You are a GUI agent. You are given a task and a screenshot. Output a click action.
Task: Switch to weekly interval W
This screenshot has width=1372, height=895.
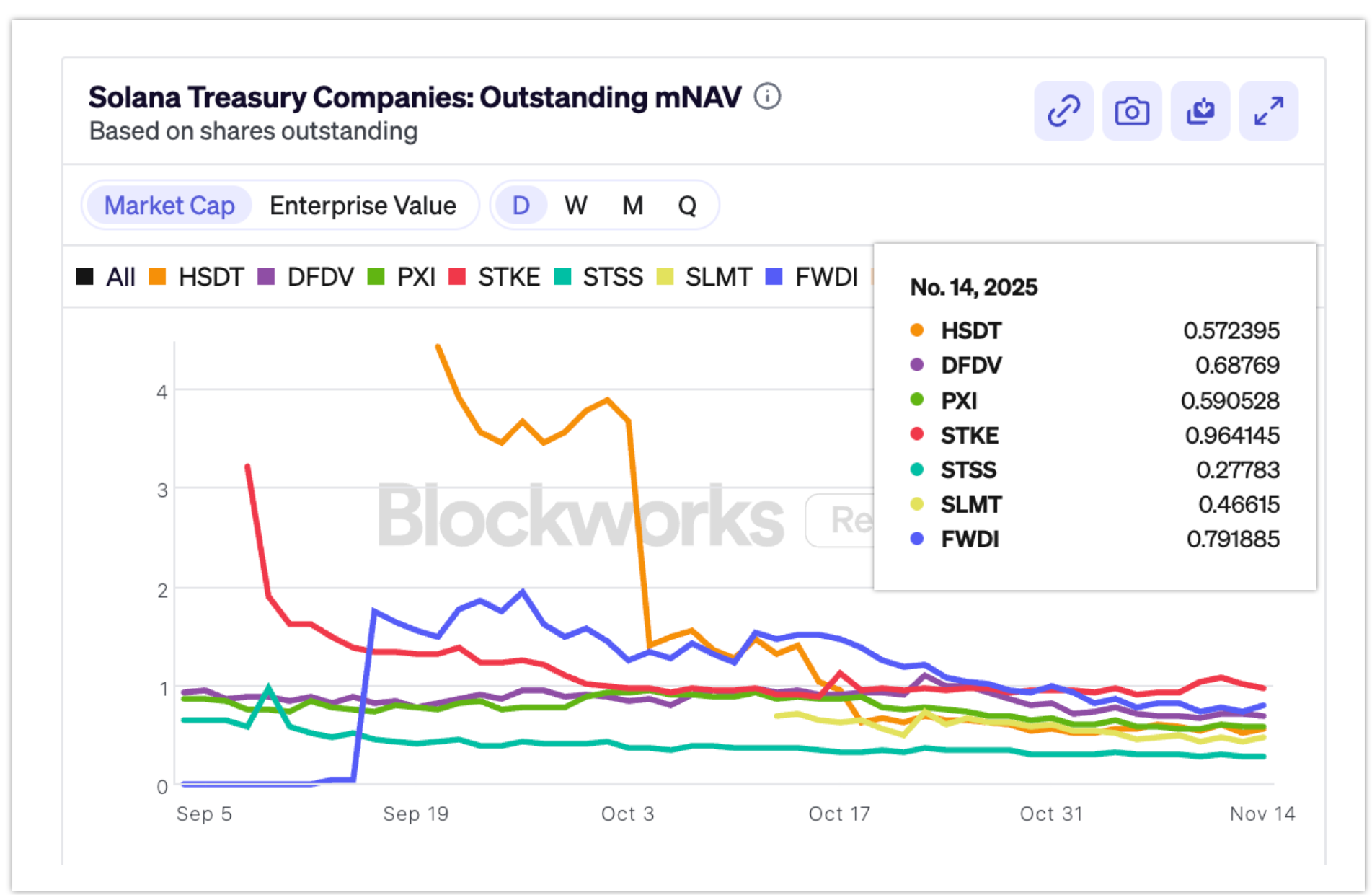click(575, 206)
